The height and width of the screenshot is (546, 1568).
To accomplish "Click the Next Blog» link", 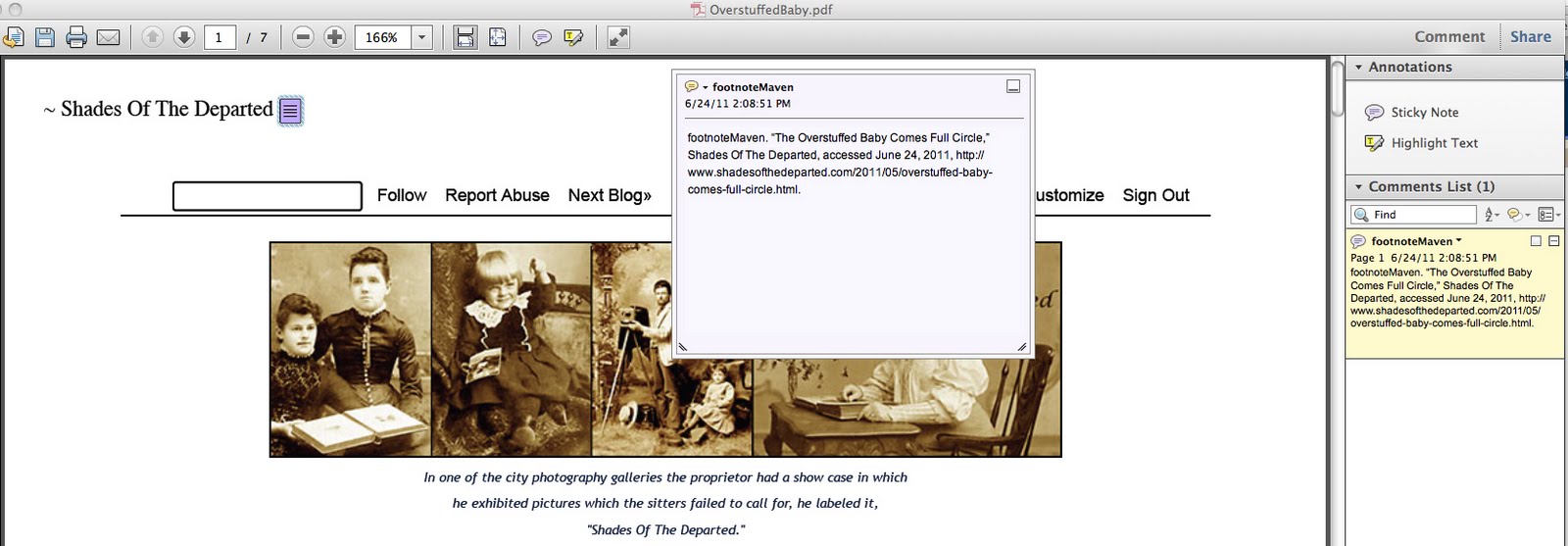I will [610, 195].
